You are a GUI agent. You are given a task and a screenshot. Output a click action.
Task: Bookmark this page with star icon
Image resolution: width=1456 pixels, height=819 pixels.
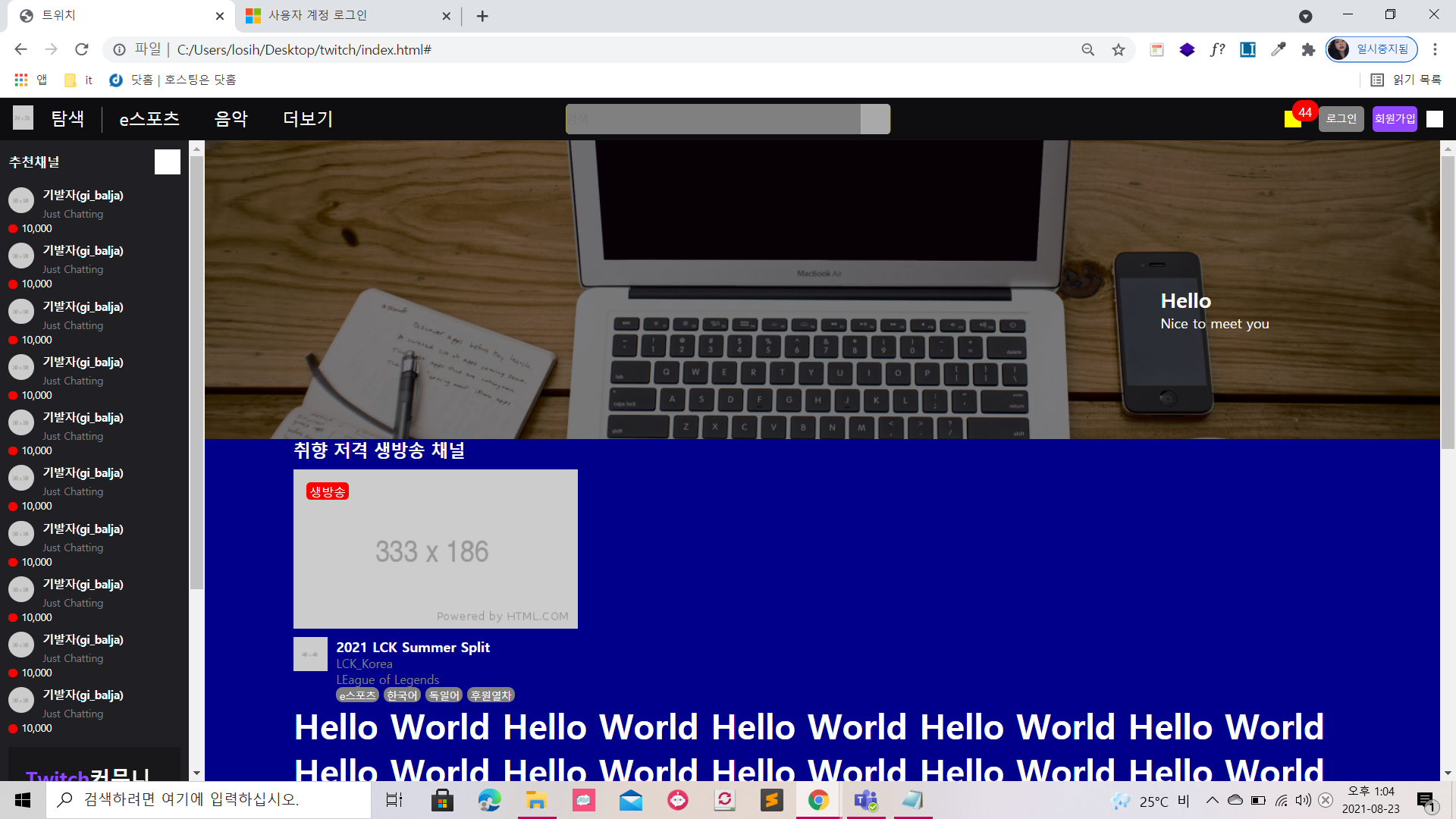pyautogui.click(x=1119, y=50)
